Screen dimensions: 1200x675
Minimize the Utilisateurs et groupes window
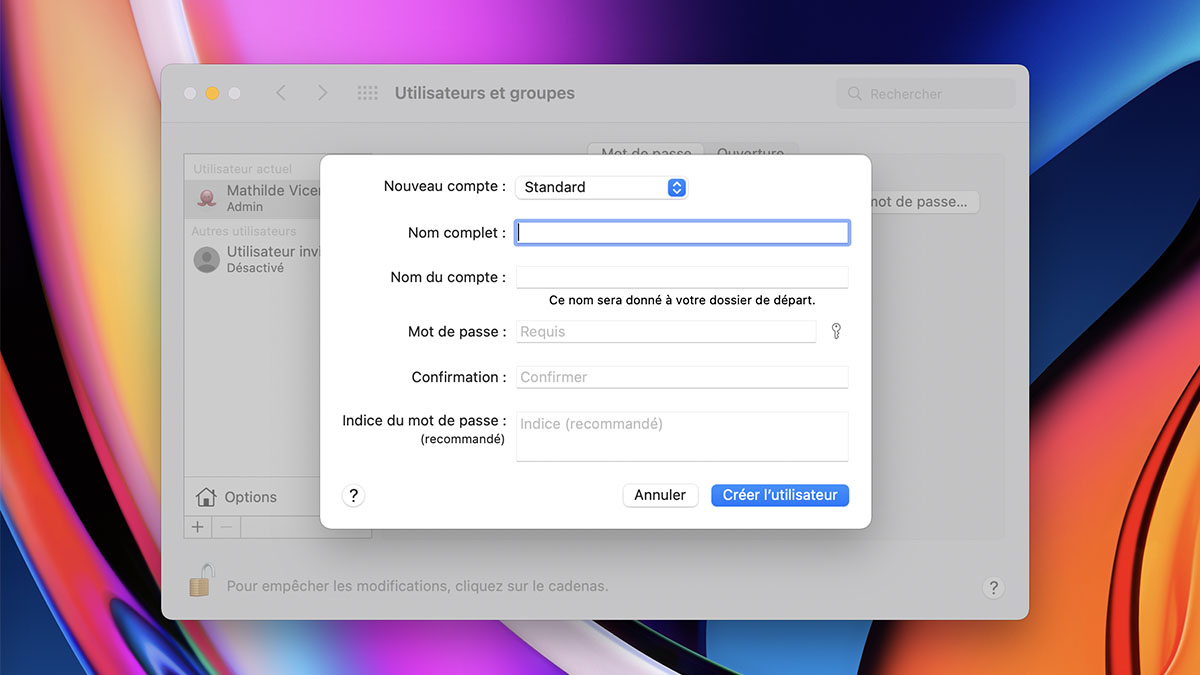coord(212,93)
